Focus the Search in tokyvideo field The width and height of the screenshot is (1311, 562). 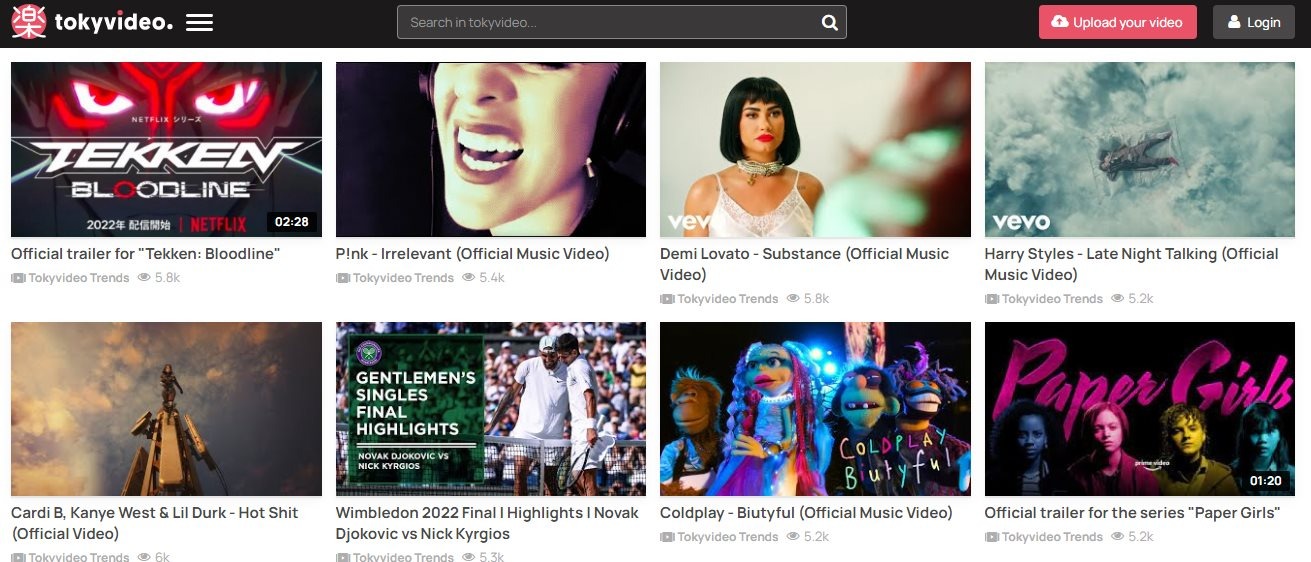[621, 22]
